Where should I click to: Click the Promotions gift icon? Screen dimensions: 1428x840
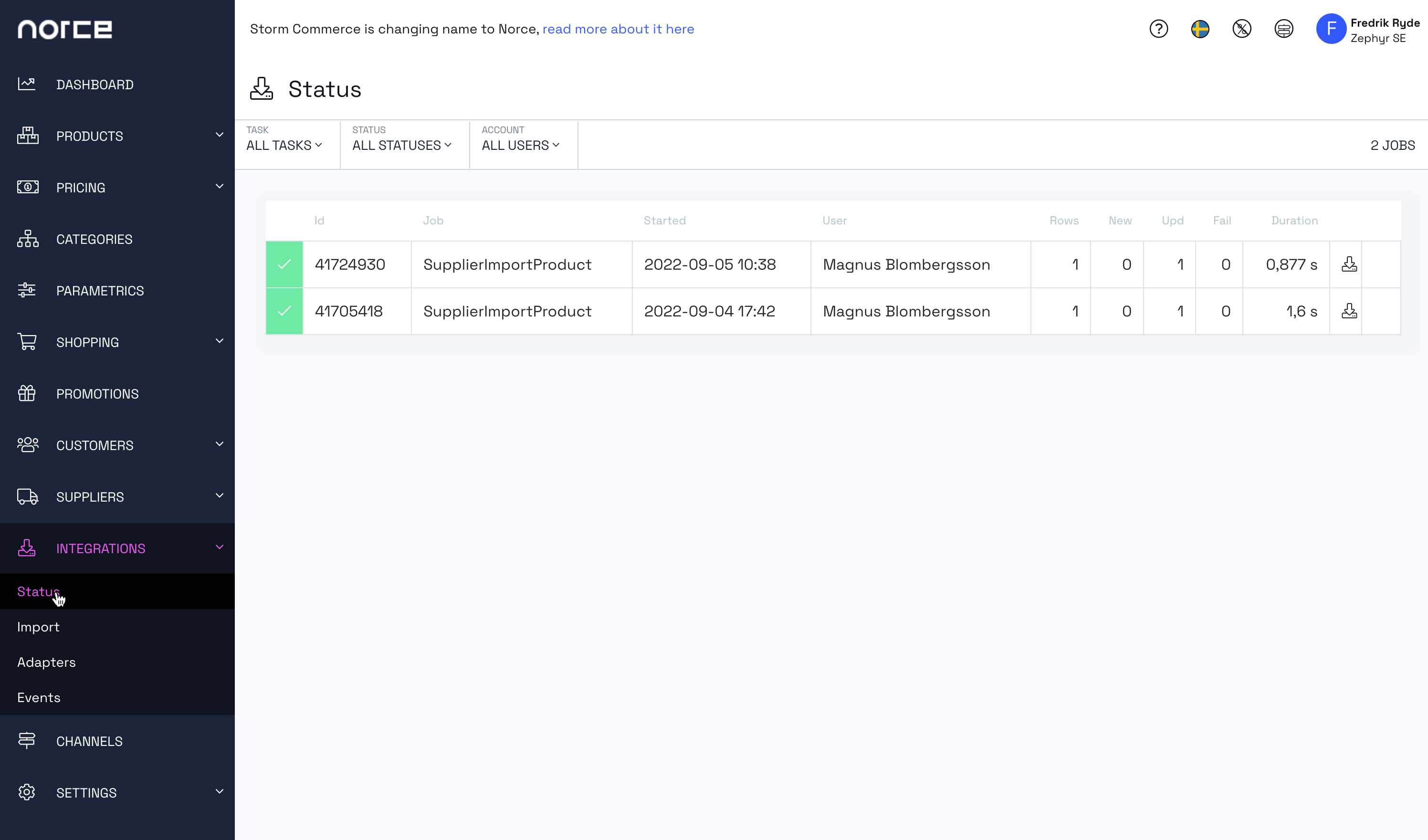[x=27, y=393]
